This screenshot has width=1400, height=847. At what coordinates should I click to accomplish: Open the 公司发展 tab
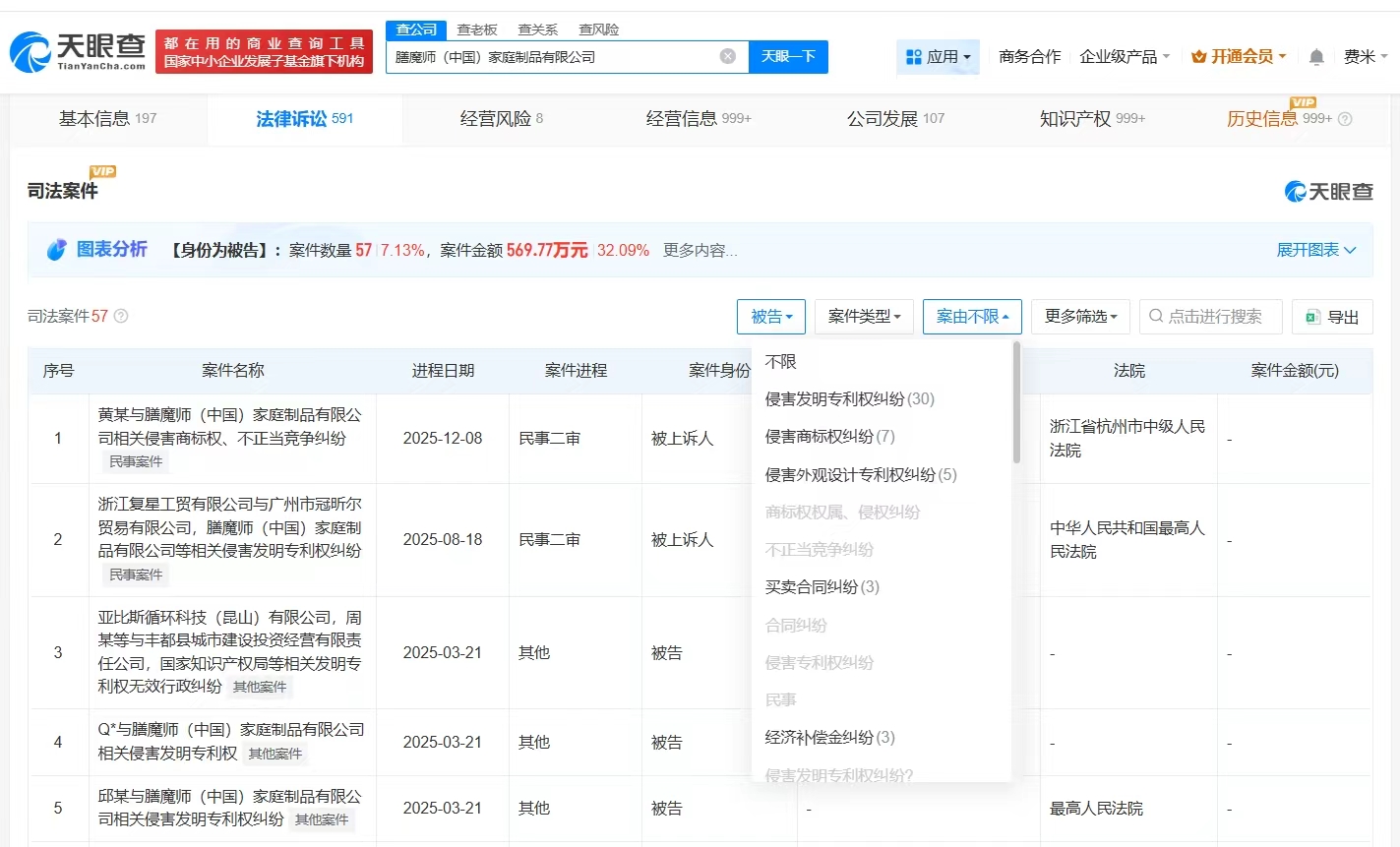click(895, 119)
